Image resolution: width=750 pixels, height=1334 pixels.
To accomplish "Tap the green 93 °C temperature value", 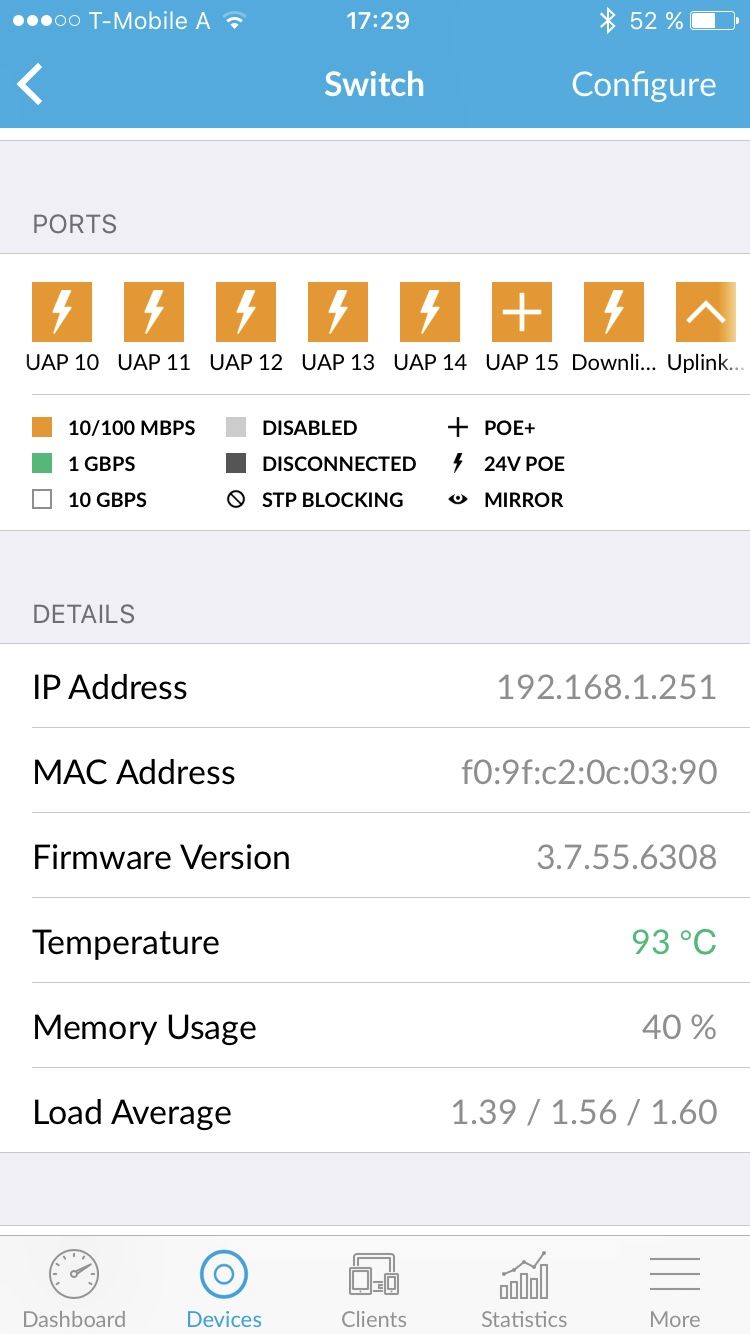I will pos(674,942).
